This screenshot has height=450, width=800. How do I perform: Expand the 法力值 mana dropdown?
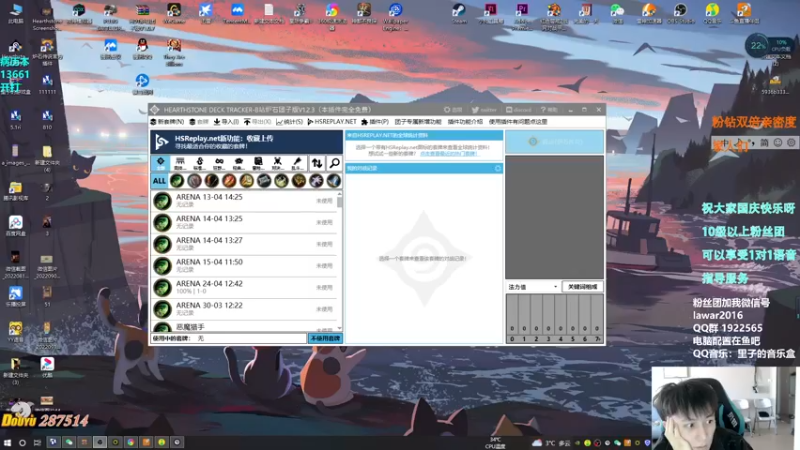(x=533, y=287)
